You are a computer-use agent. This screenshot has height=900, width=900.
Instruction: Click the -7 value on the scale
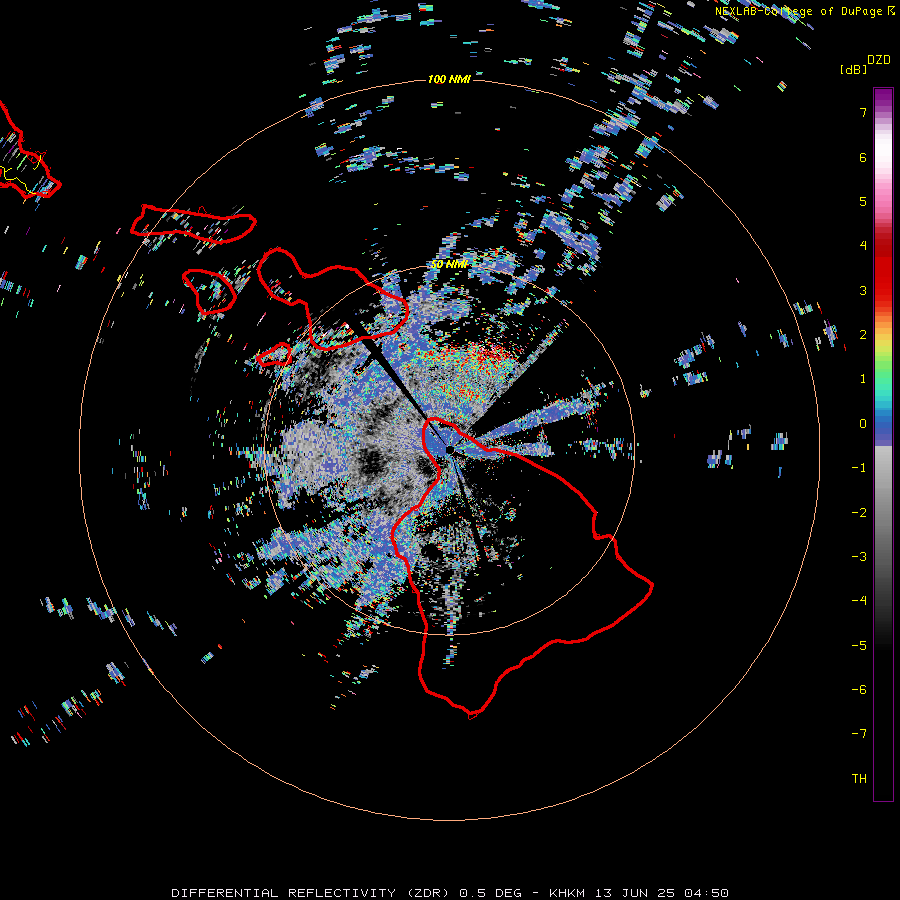[859, 734]
